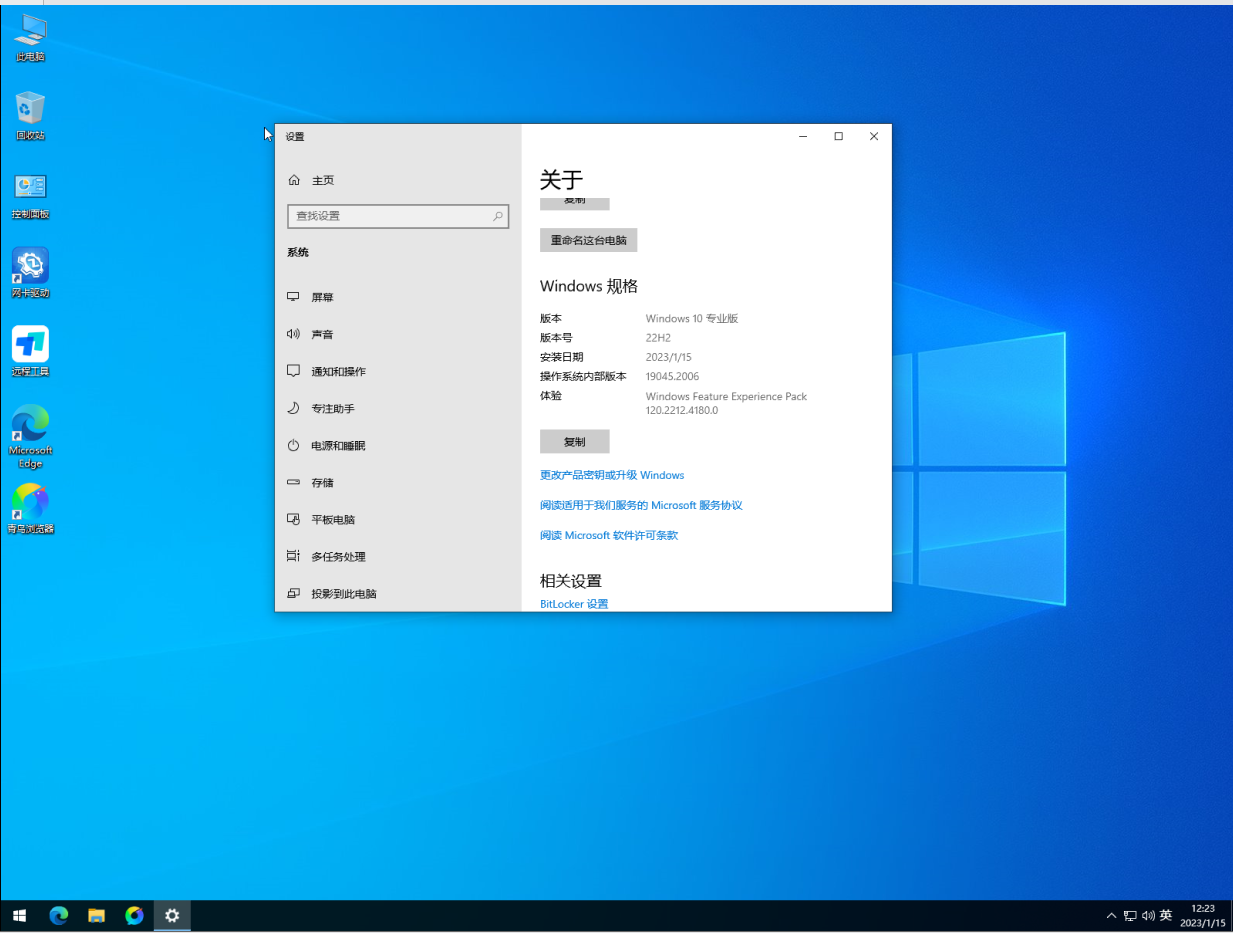Click the 19045.2006 build number value
This screenshot has height=933, width=1233.
coord(672,376)
